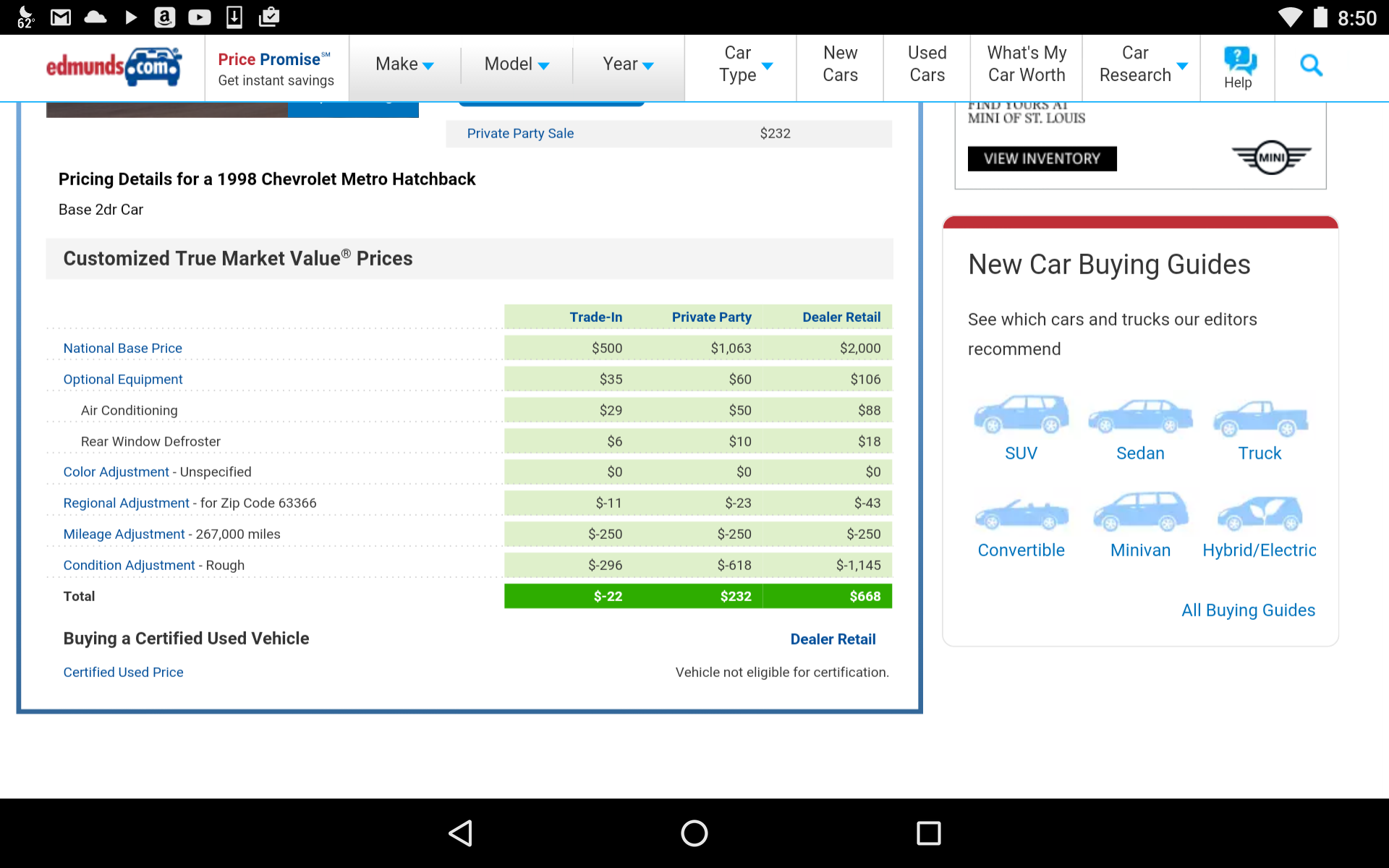Click the New Car Buying Guides heading

coord(1109,265)
